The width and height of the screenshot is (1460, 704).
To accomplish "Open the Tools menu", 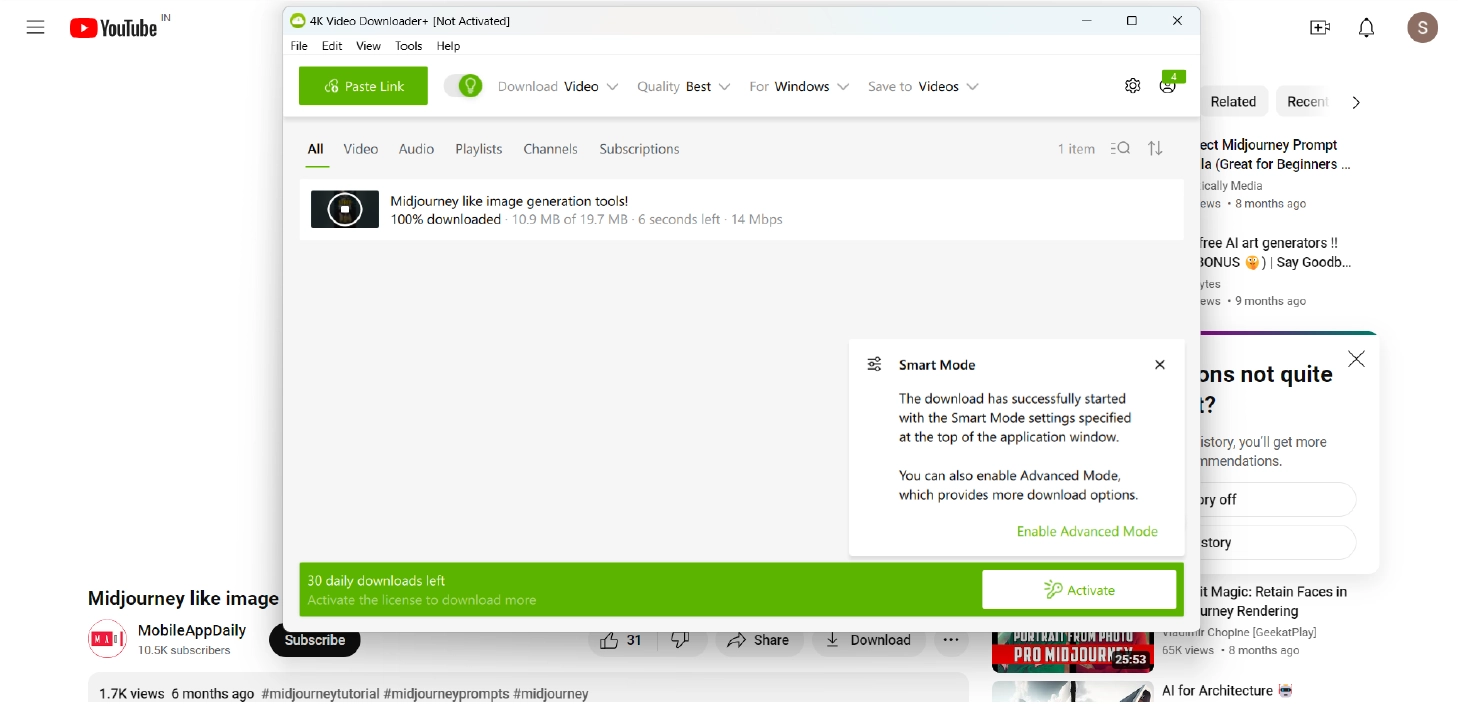I will (x=408, y=46).
